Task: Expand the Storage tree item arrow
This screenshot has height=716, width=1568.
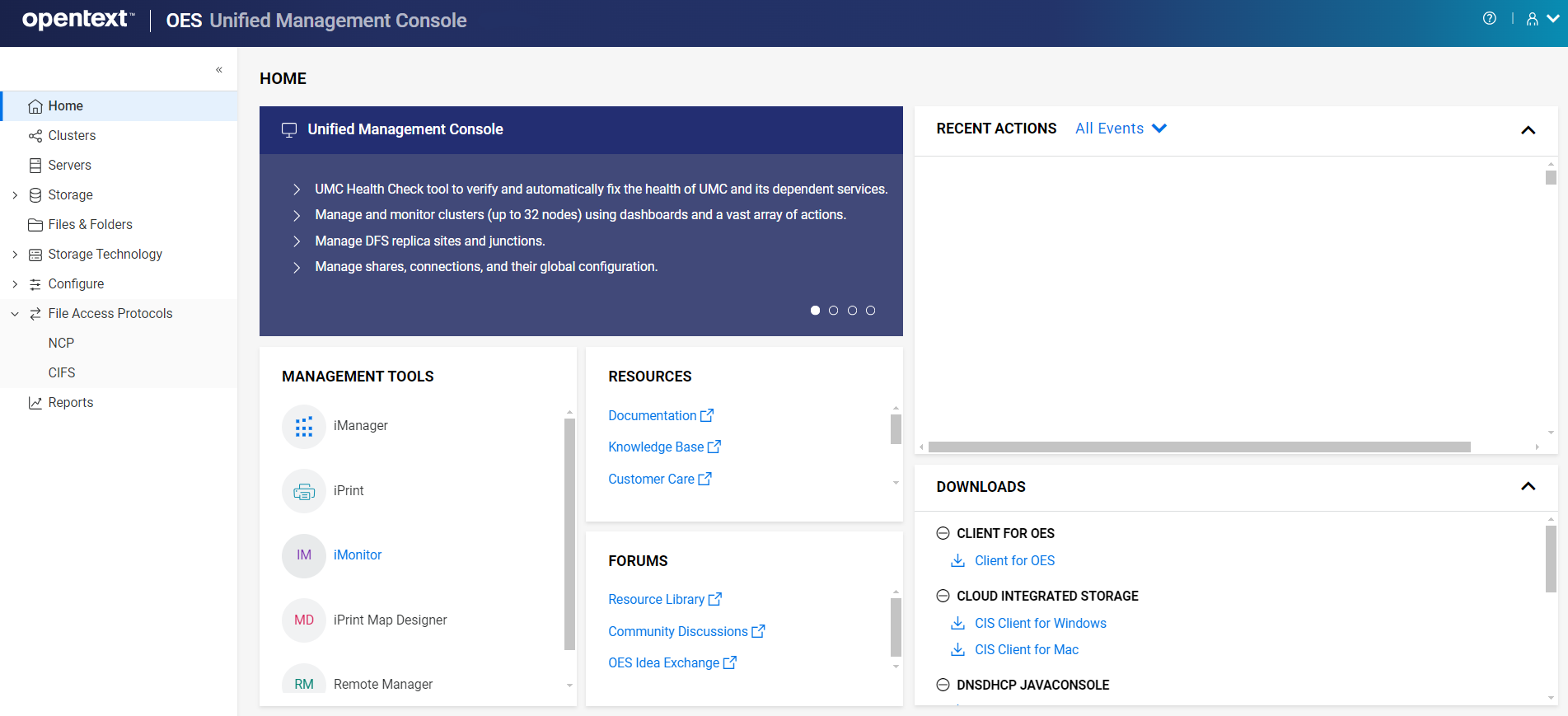Action: click(15, 195)
